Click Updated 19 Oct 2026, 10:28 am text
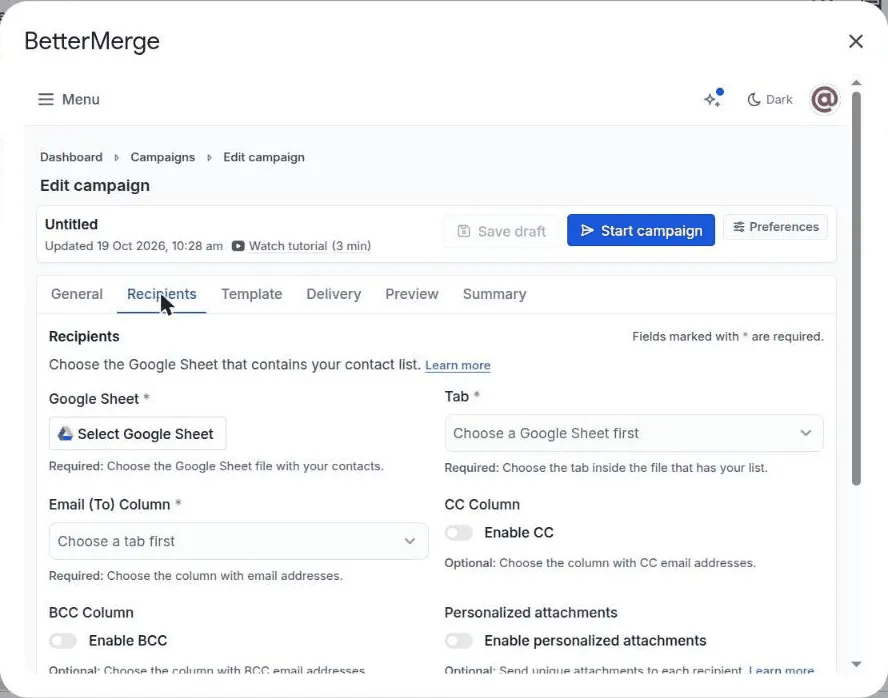 pyautogui.click(x=134, y=246)
